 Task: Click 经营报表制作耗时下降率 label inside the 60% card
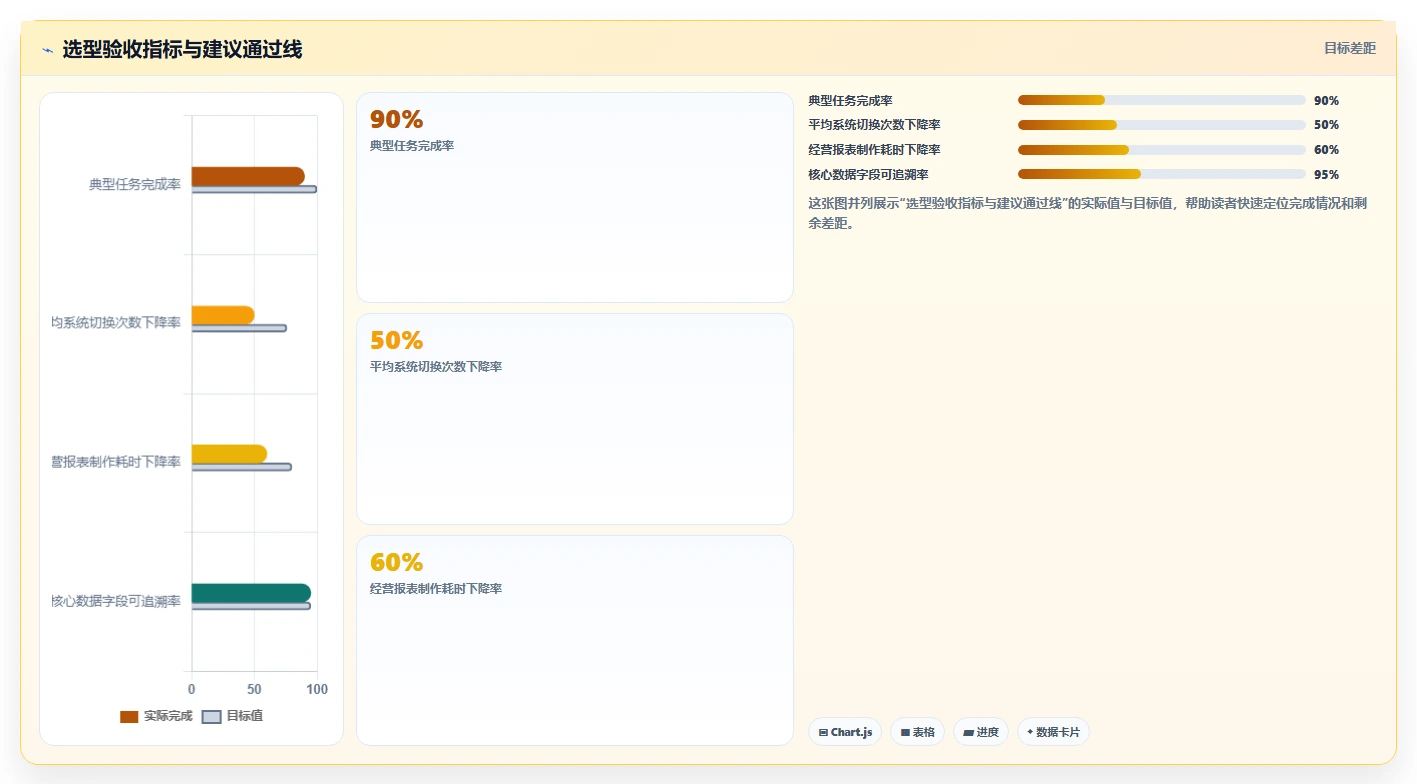(436, 589)
